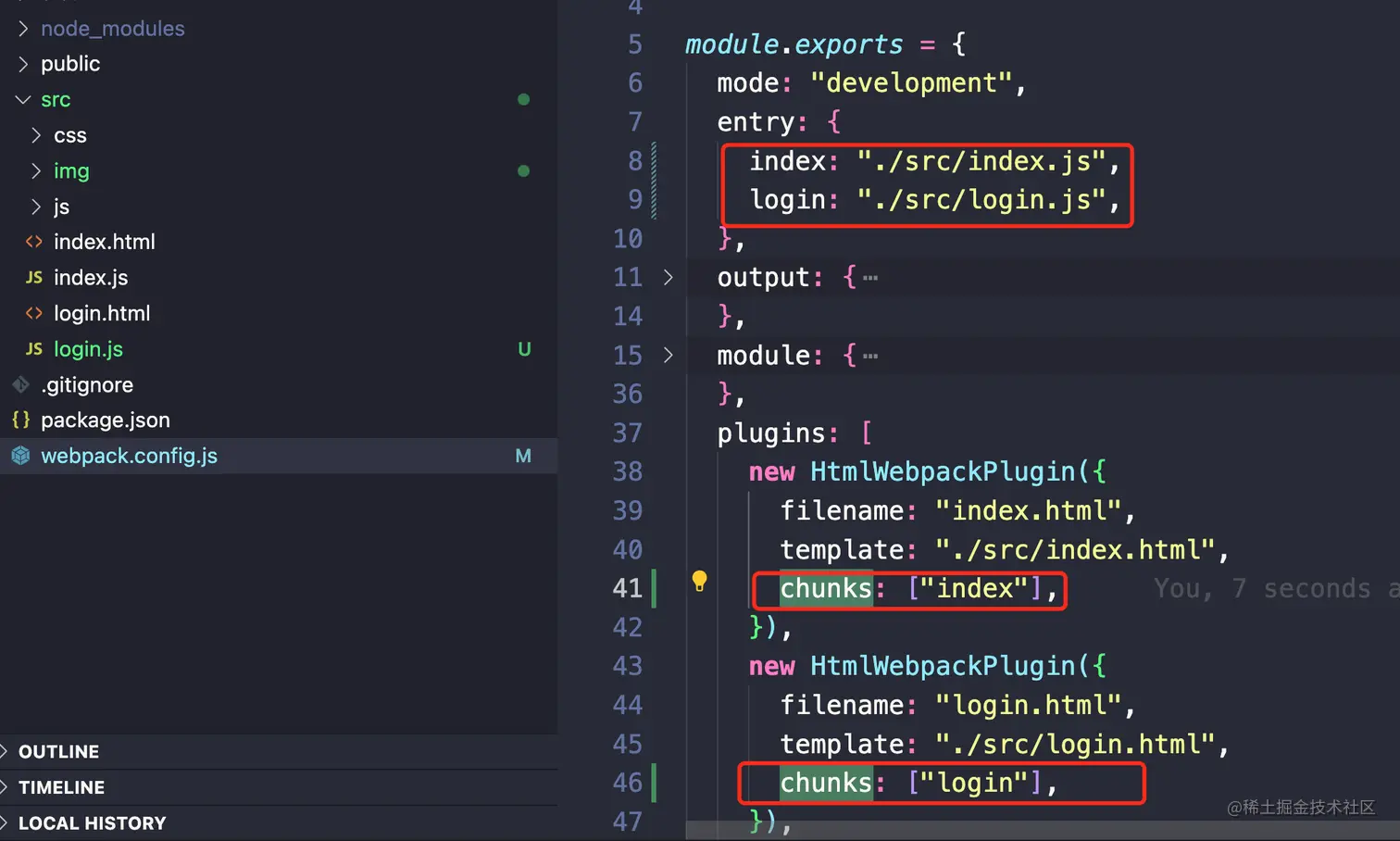Screen dimensions: 1400x841
Task: Open the .gitignore file
Action: (x=87, y=384)
